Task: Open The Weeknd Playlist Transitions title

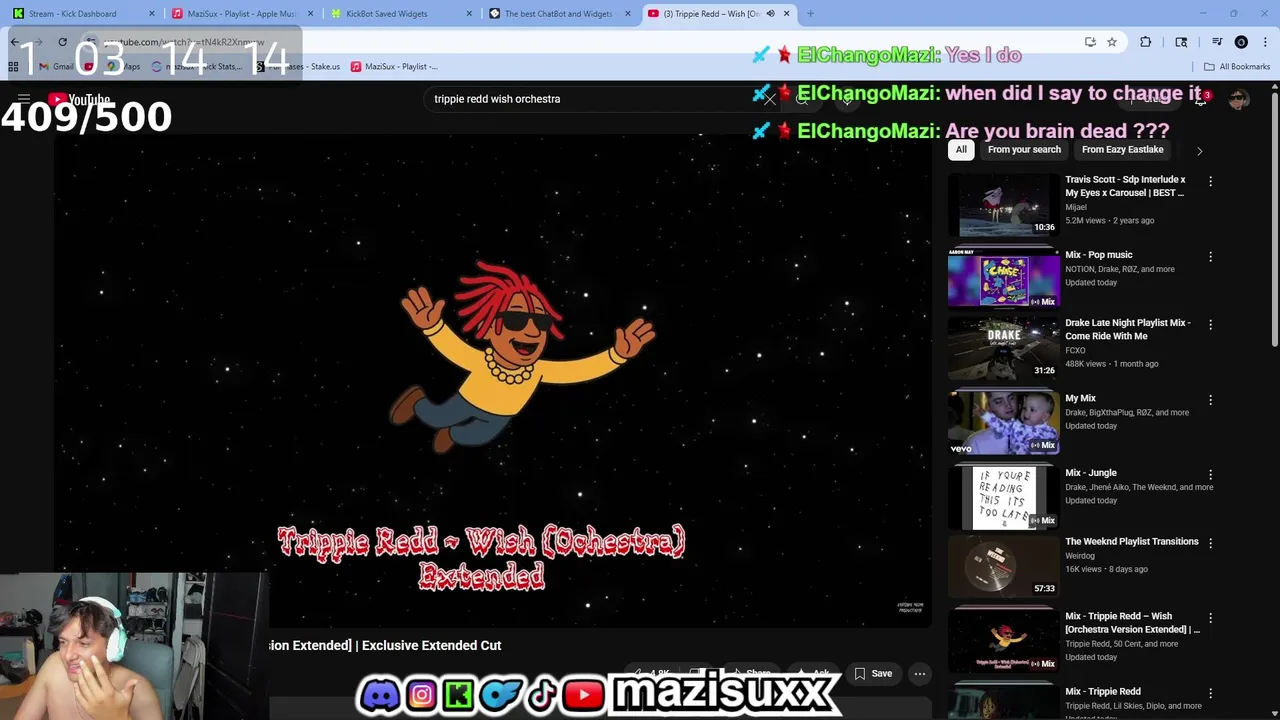Action: click(1131, 542)
